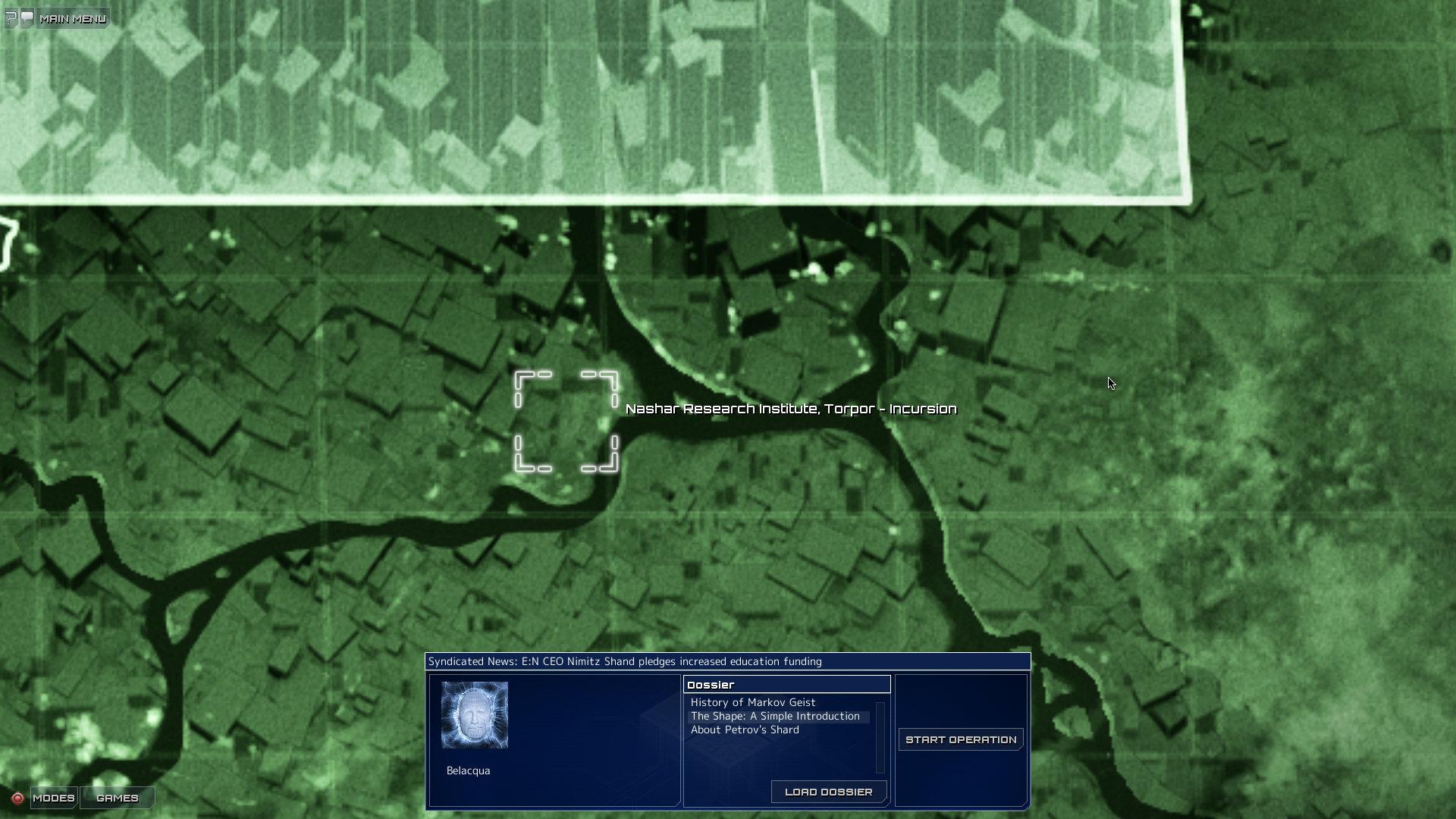Click the red record indicator icon
The width and height of the screenshot is (1456, 819).
pyautogui.click(x=17, y=799)
